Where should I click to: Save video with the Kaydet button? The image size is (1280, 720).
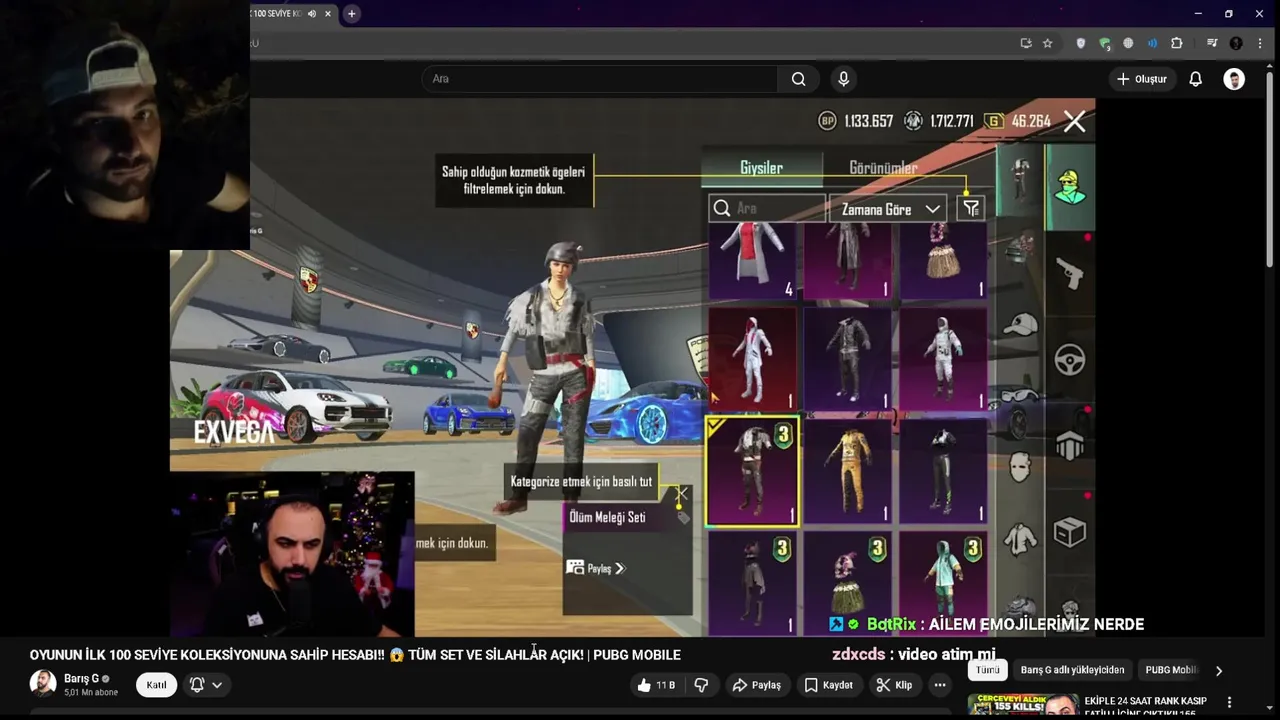pyautogui.click(x=829, y=685)
